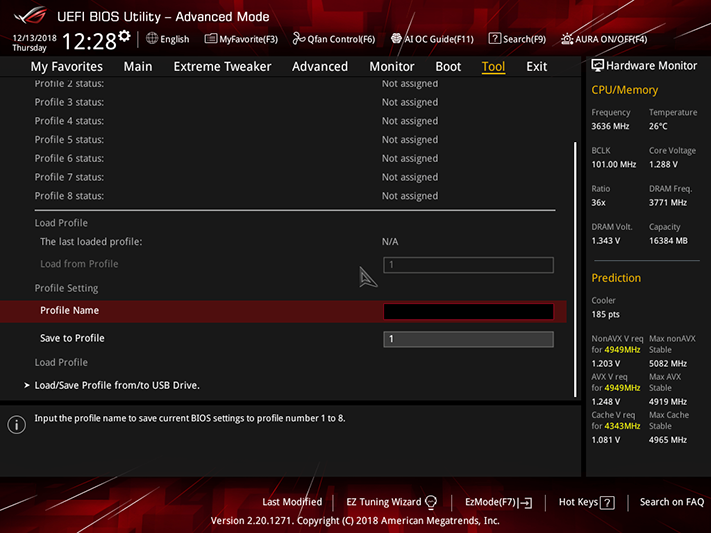Click the Profile Name label
The width and height of the screenshot is (711, 533).
(x=69, y=310)
